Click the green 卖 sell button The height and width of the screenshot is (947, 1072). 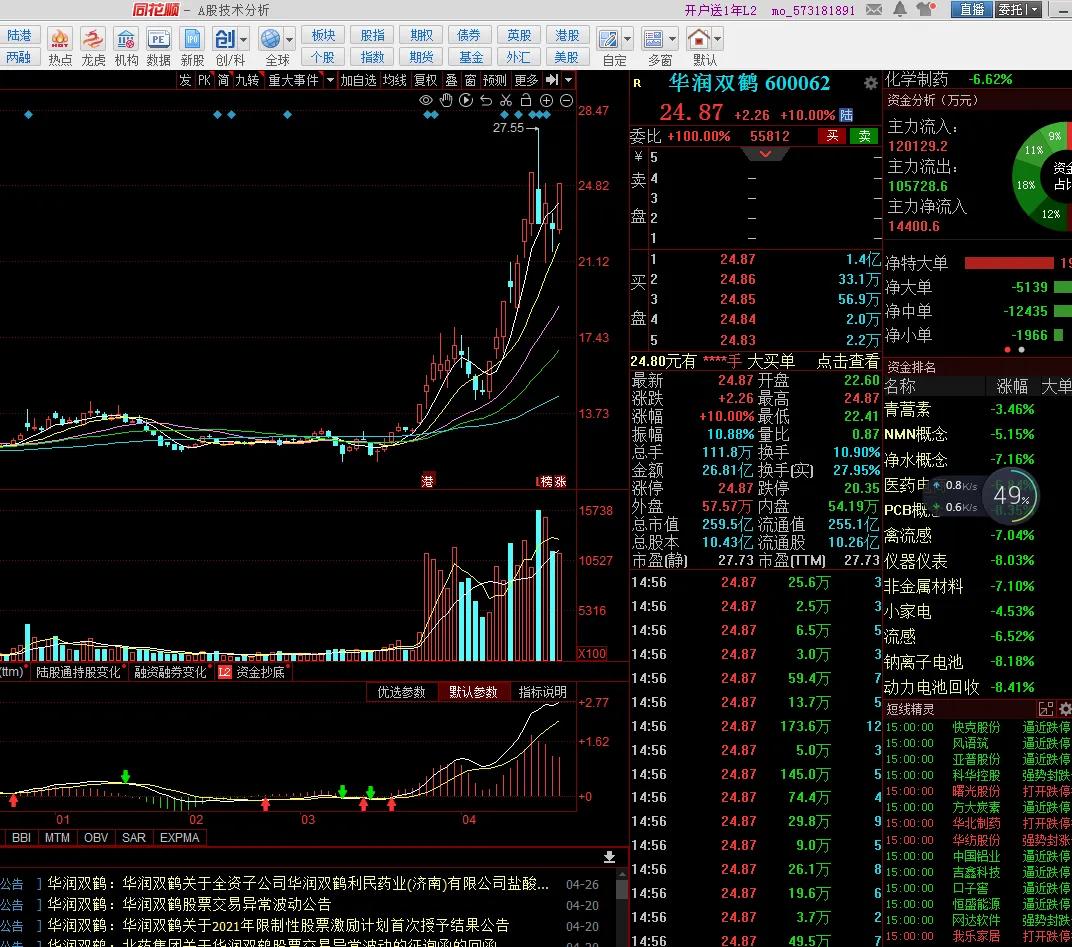tap(864, 136)
